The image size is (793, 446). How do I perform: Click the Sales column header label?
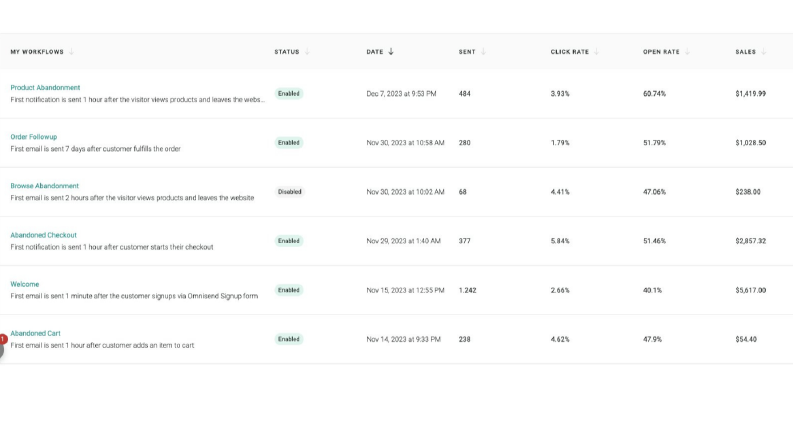(x=745, y=52)
